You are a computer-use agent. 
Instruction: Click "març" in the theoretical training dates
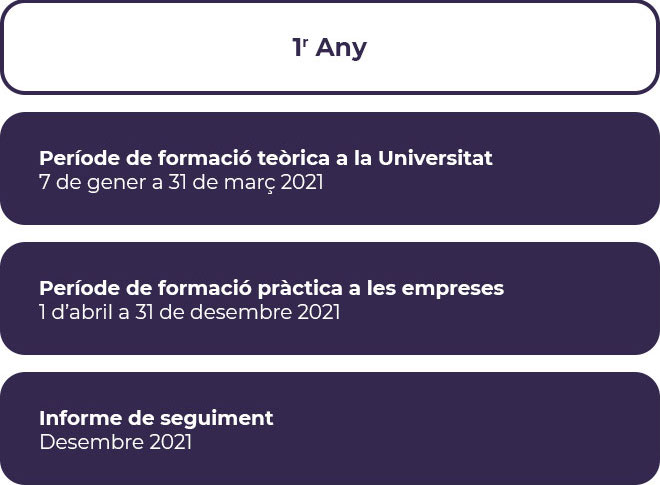point(250,184)
